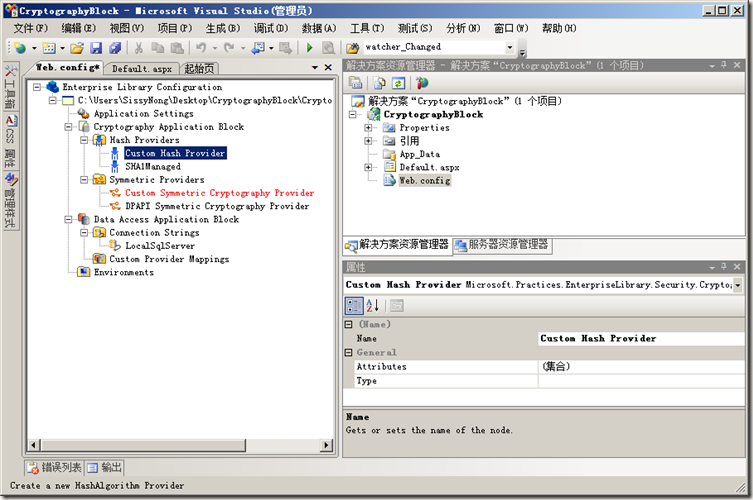Click the Find in Files toolbar icon

(x=352, y=48)
